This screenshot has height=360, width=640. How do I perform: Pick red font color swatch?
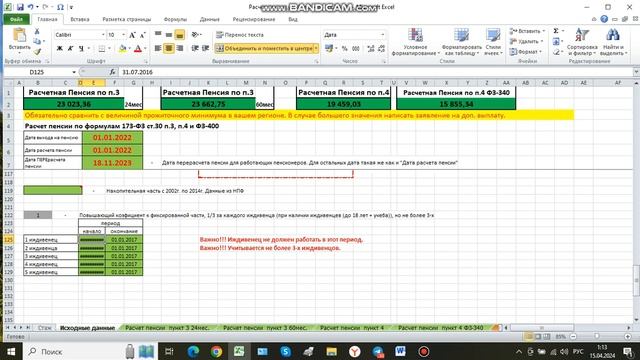click(138, 49)
